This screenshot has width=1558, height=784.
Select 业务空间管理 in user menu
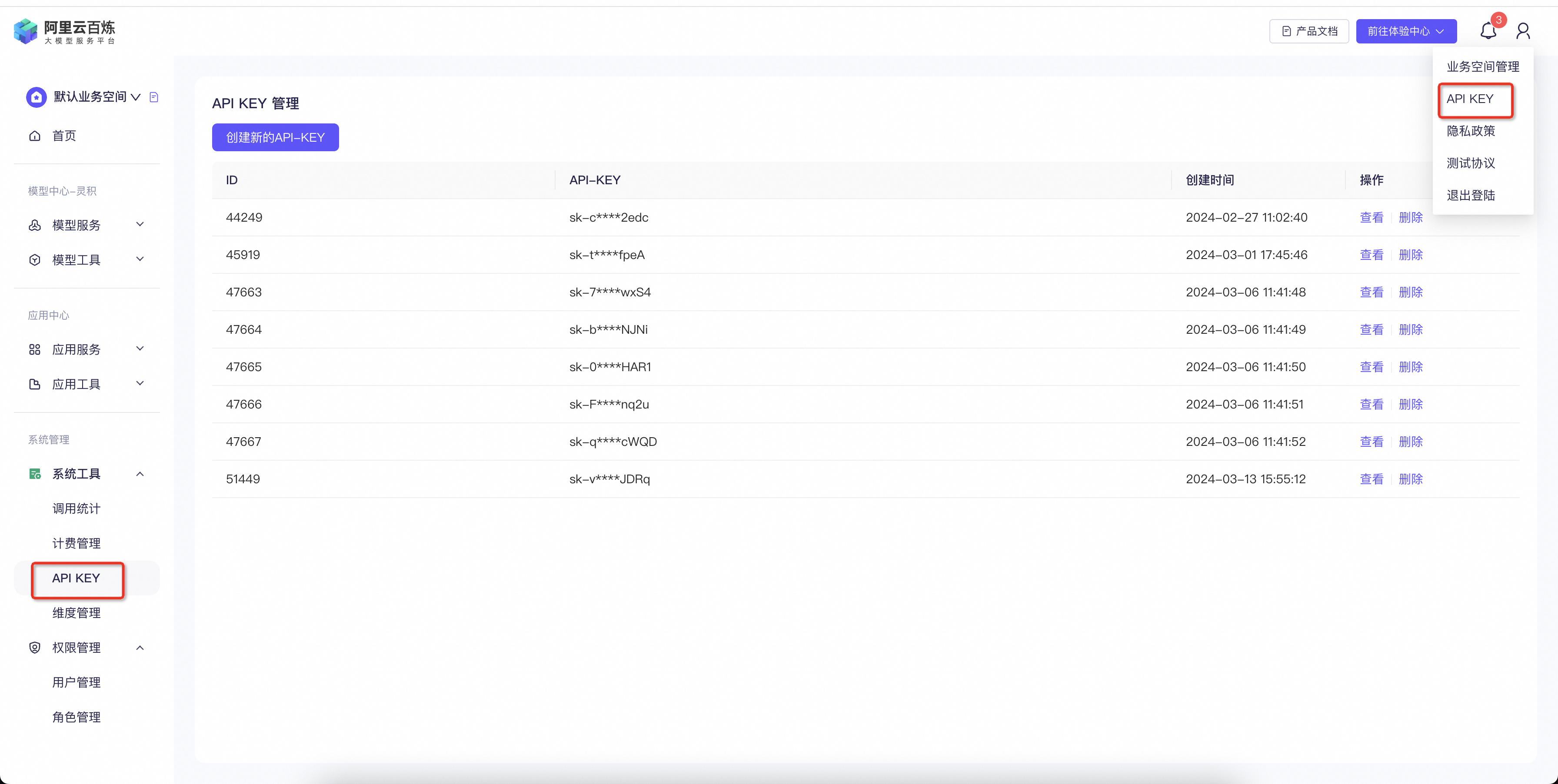[1482, 66]
